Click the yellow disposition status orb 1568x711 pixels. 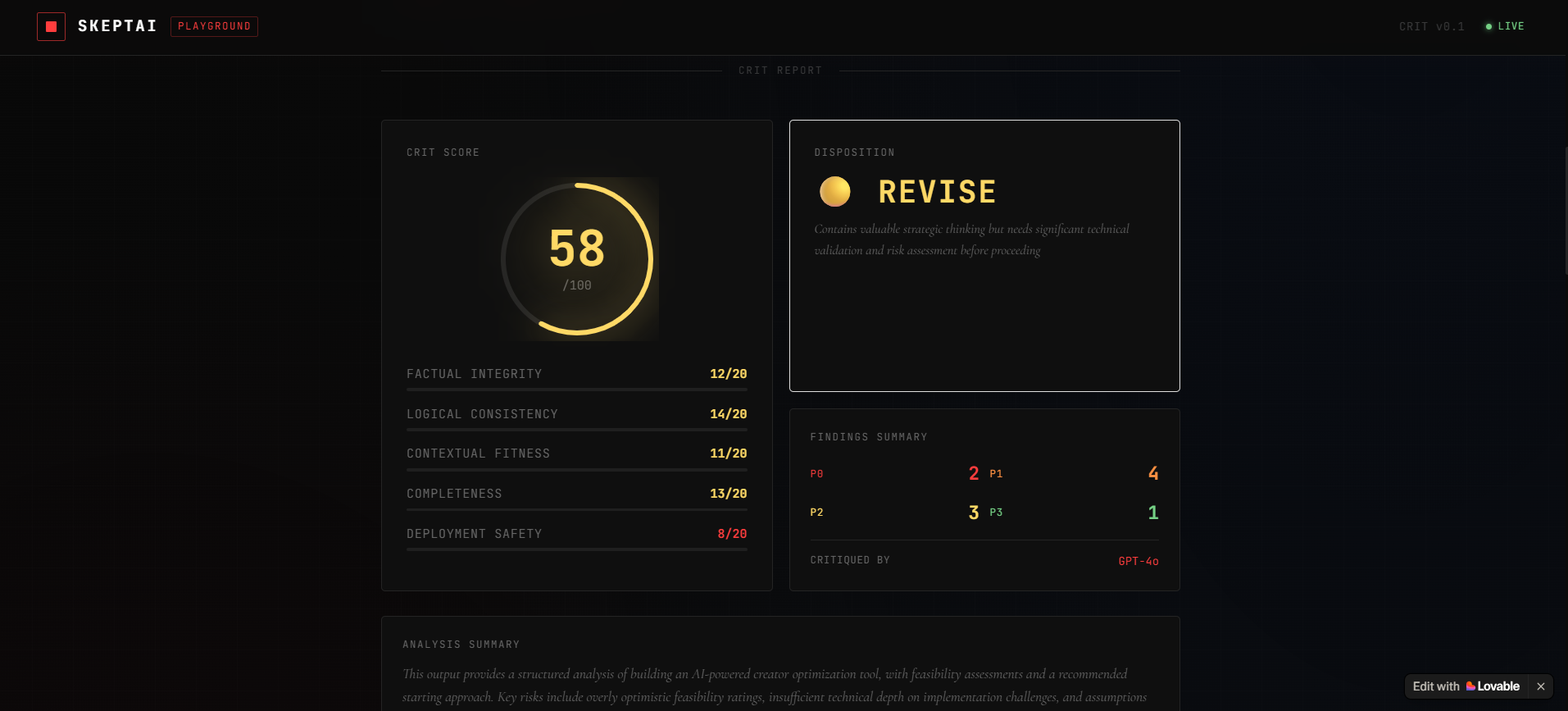(835, 192)
